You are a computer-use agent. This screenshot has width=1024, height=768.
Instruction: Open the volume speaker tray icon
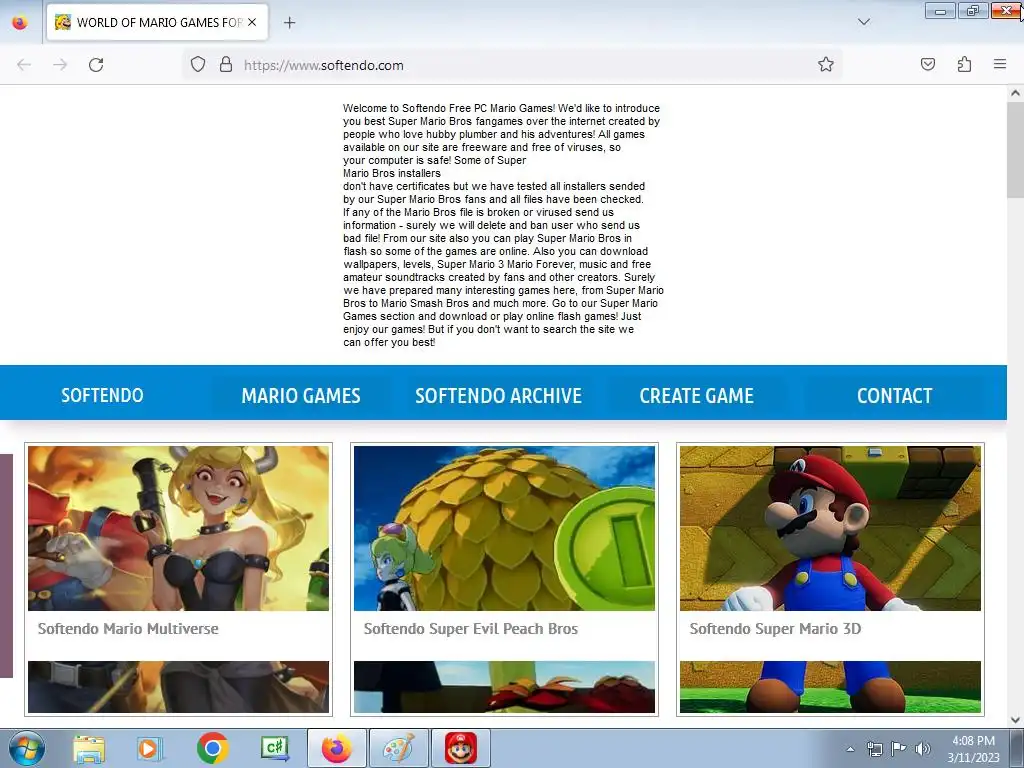point(923,749)
